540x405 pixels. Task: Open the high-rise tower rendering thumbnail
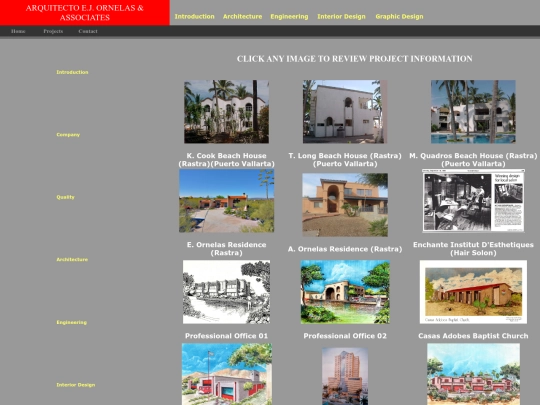[345, 376]
